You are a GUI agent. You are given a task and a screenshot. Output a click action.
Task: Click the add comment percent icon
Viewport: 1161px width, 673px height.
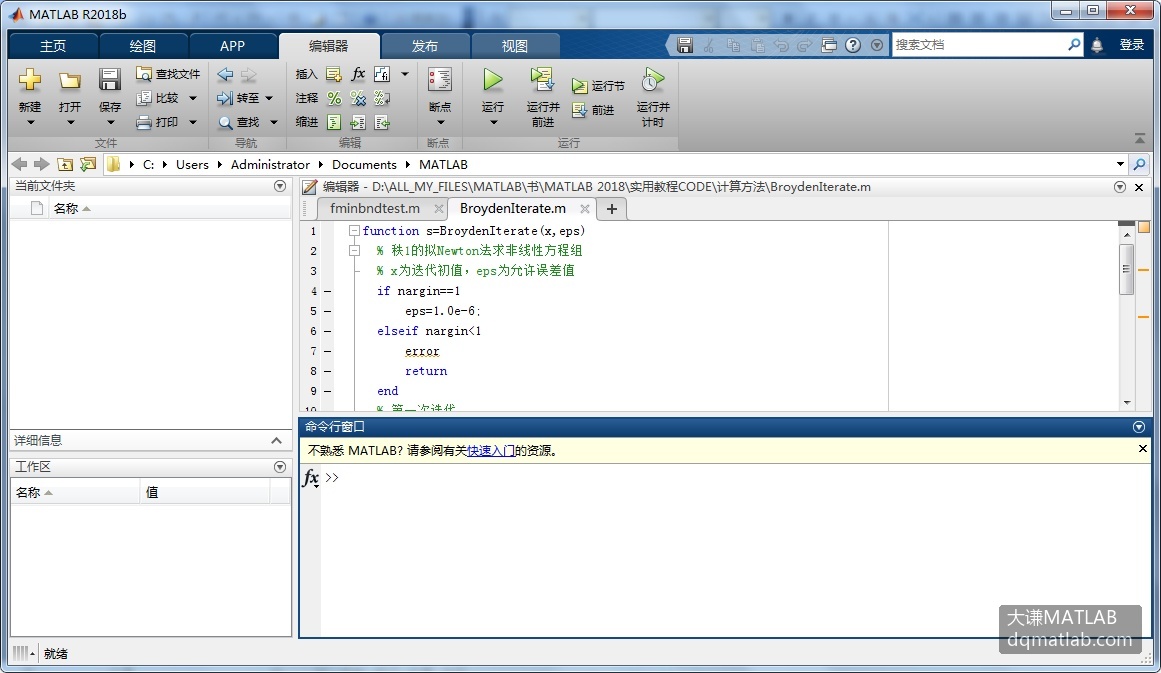pos(335,98)
